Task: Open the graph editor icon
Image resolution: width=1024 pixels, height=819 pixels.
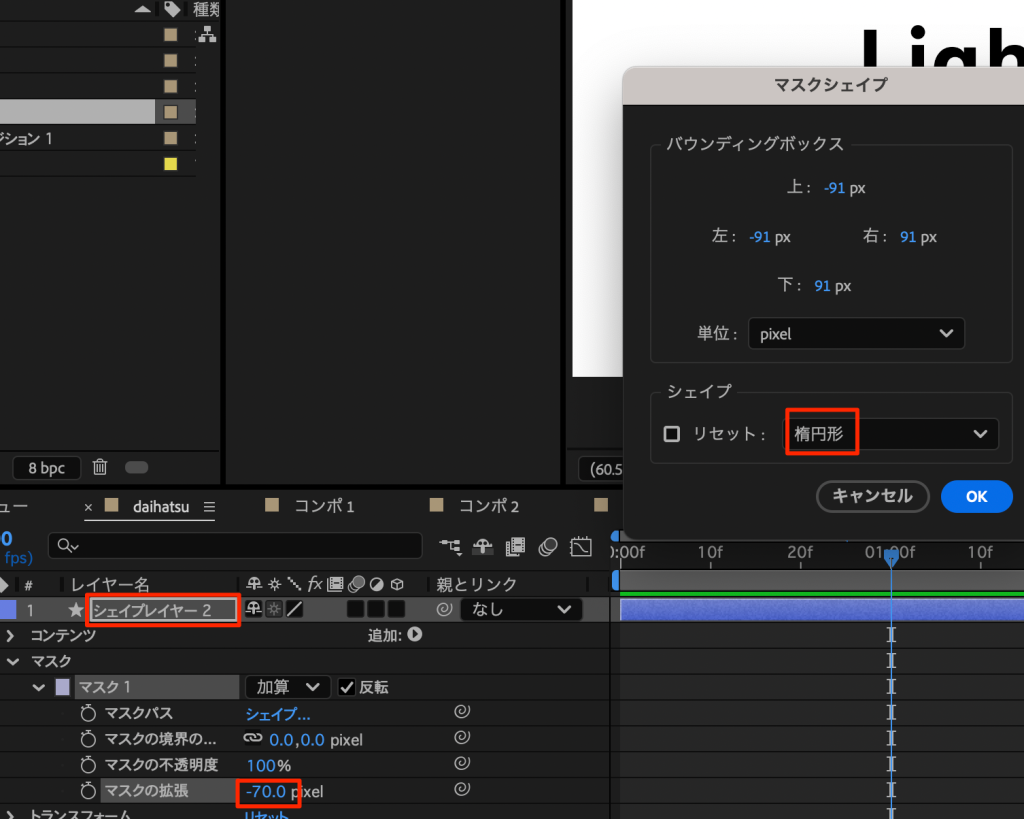Action: point(581,546)
